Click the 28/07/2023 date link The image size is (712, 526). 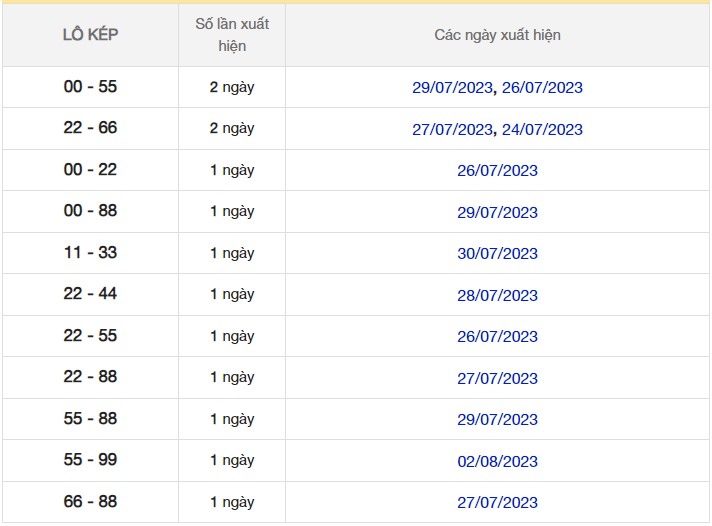[497, 296]
